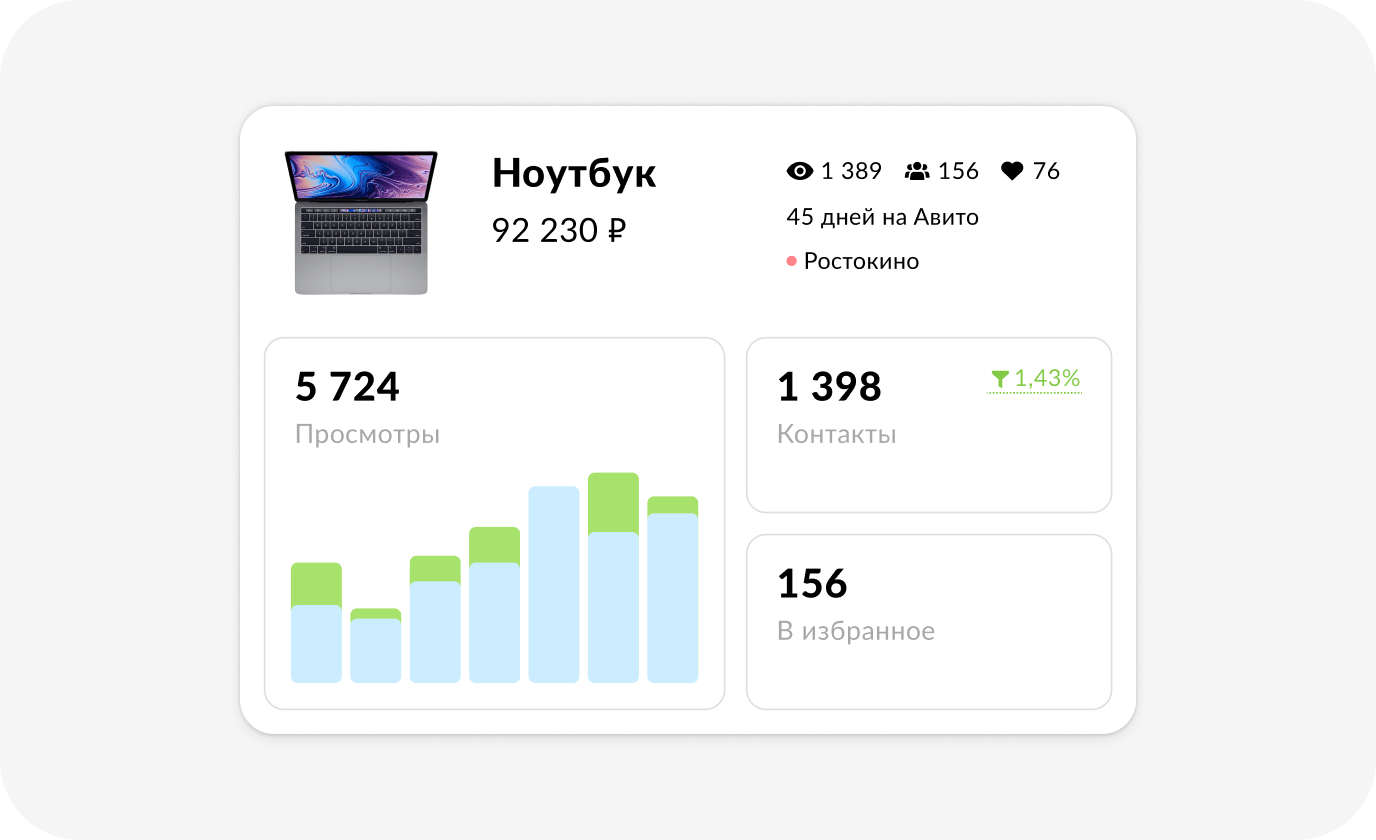Click the Ростокино location label
Viewport: 1376px width, 840px height.
coord(861,262)
